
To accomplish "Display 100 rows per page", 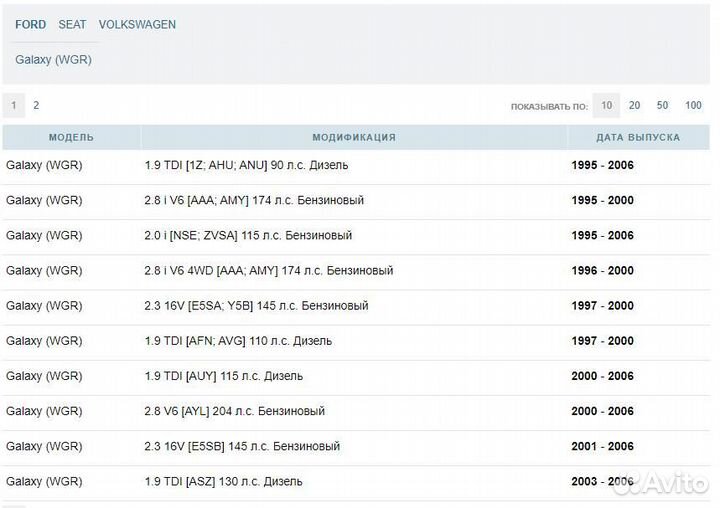I will point(693,105).
